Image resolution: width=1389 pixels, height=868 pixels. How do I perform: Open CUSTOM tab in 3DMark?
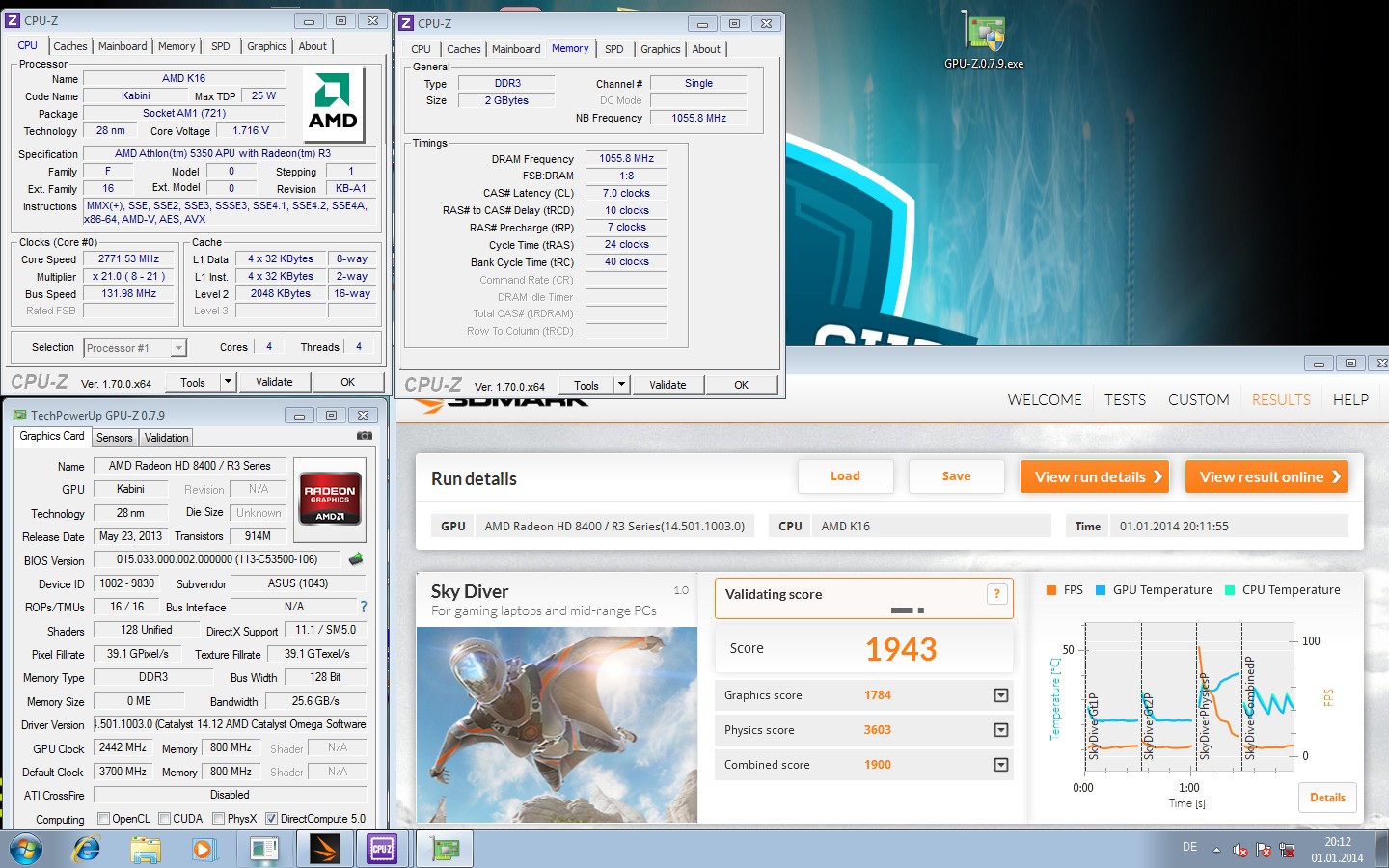click(x=1199, y=400)
